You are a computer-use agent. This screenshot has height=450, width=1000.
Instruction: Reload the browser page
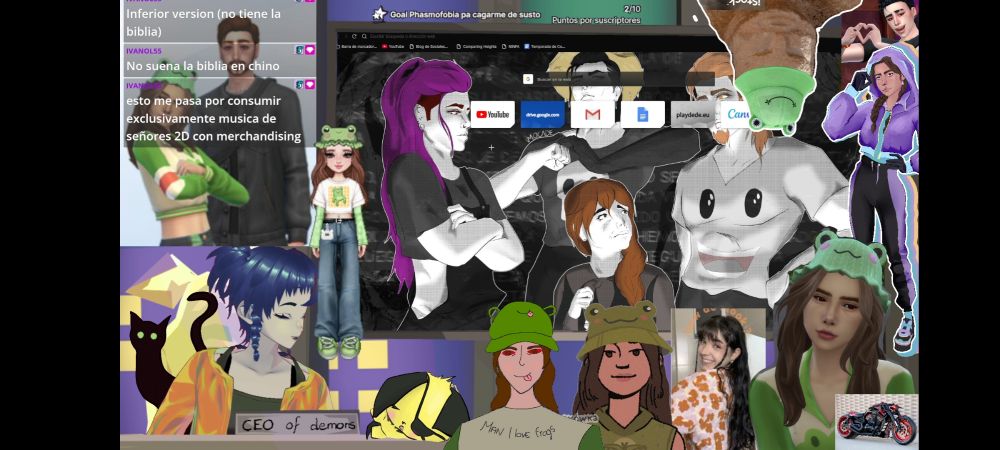(x=354, y=36)
